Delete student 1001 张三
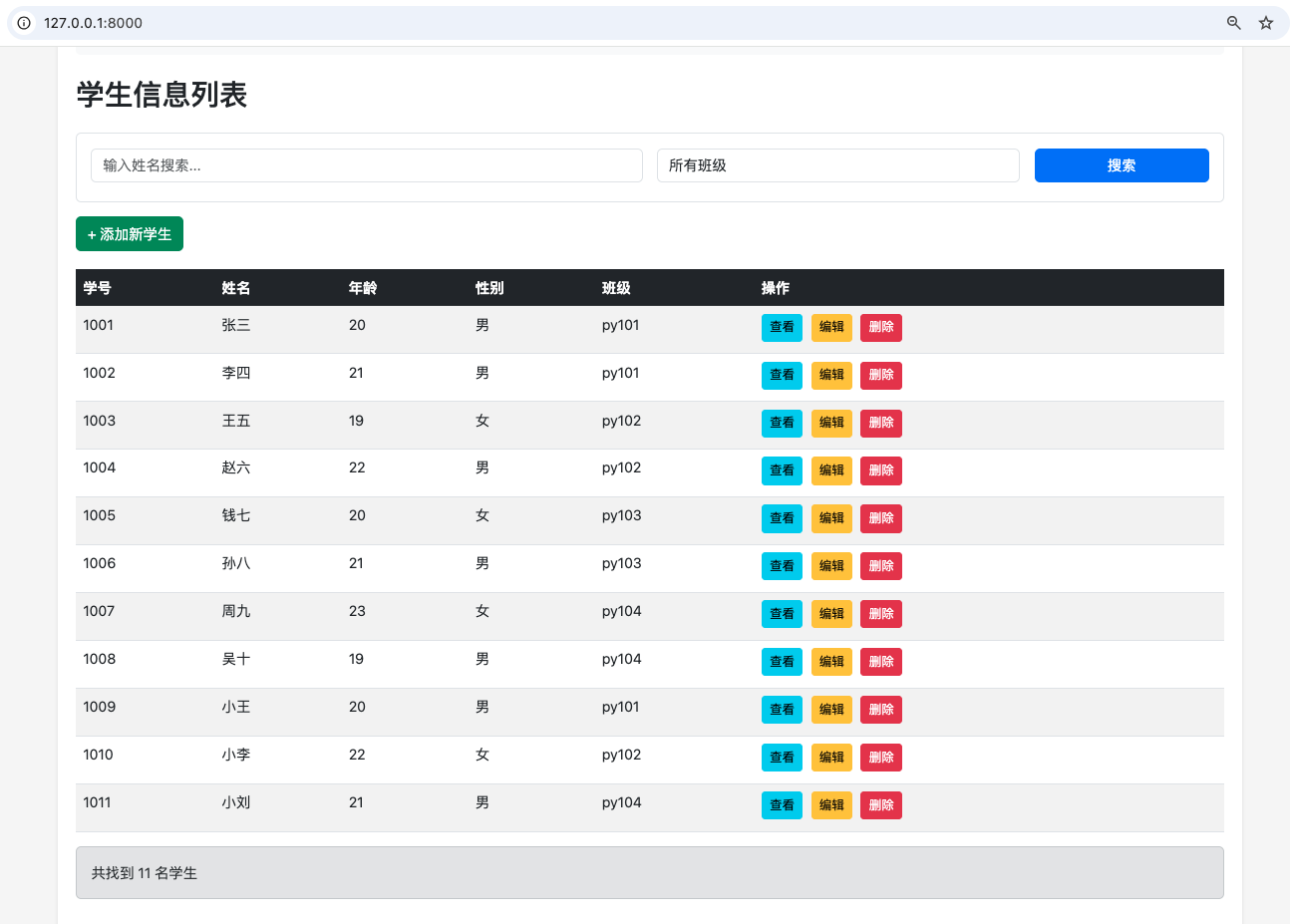Screen dimensions: 1290x924 click(881, 327)
